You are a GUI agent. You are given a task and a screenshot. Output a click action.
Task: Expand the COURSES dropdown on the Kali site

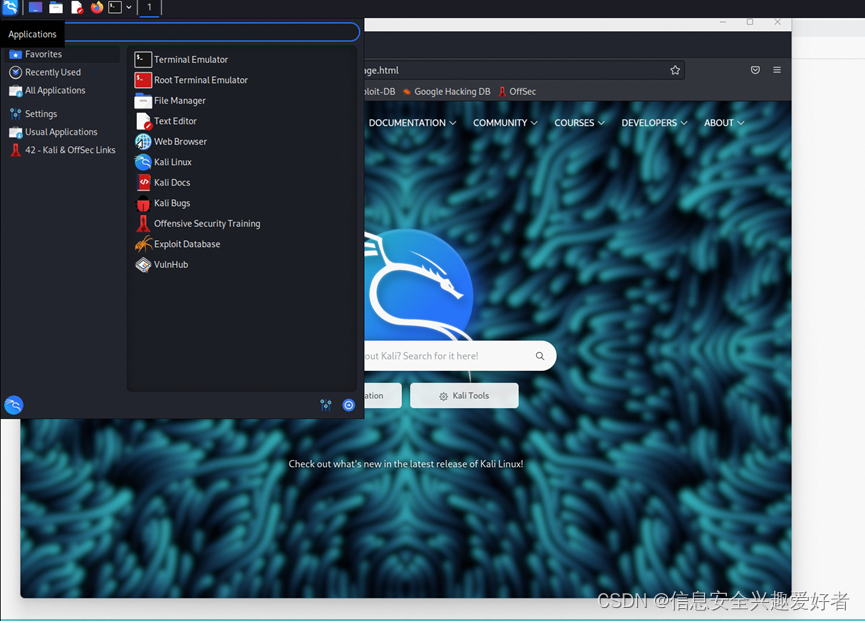[579, 122]
